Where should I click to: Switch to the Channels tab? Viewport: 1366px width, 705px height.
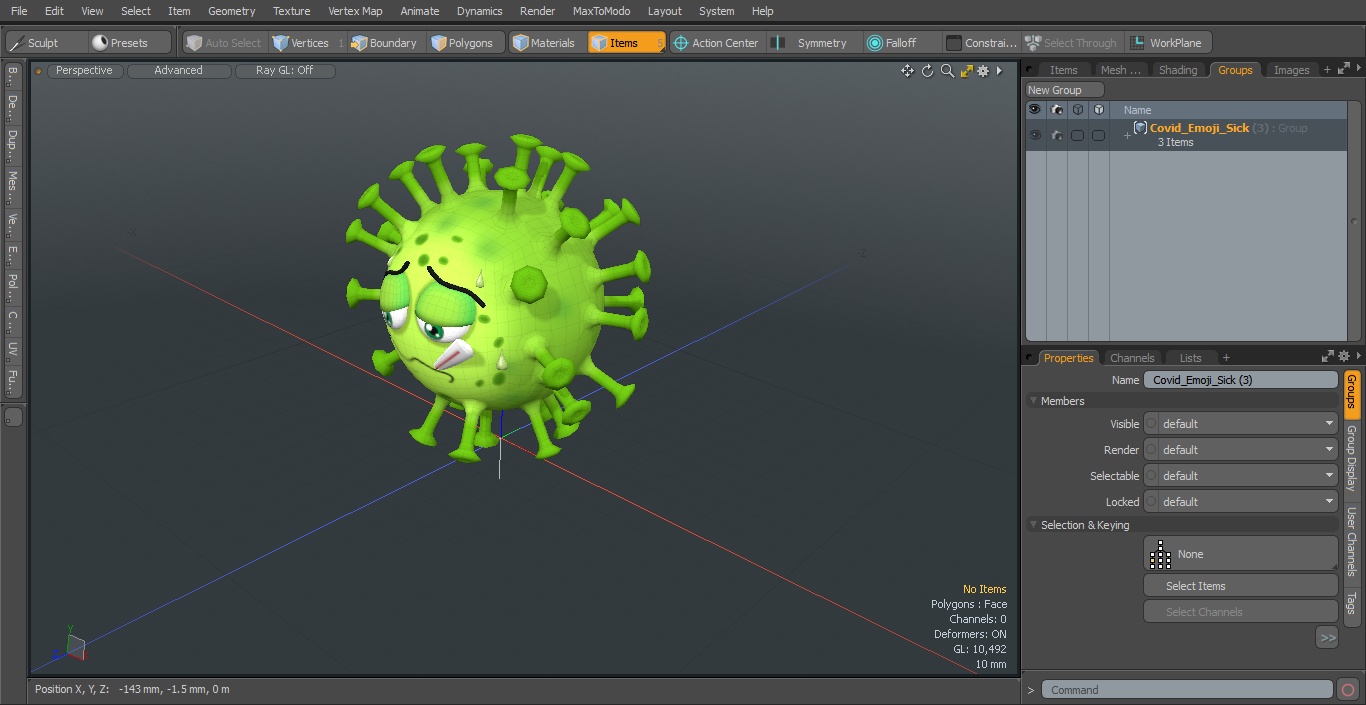[x=1132, y=358]
